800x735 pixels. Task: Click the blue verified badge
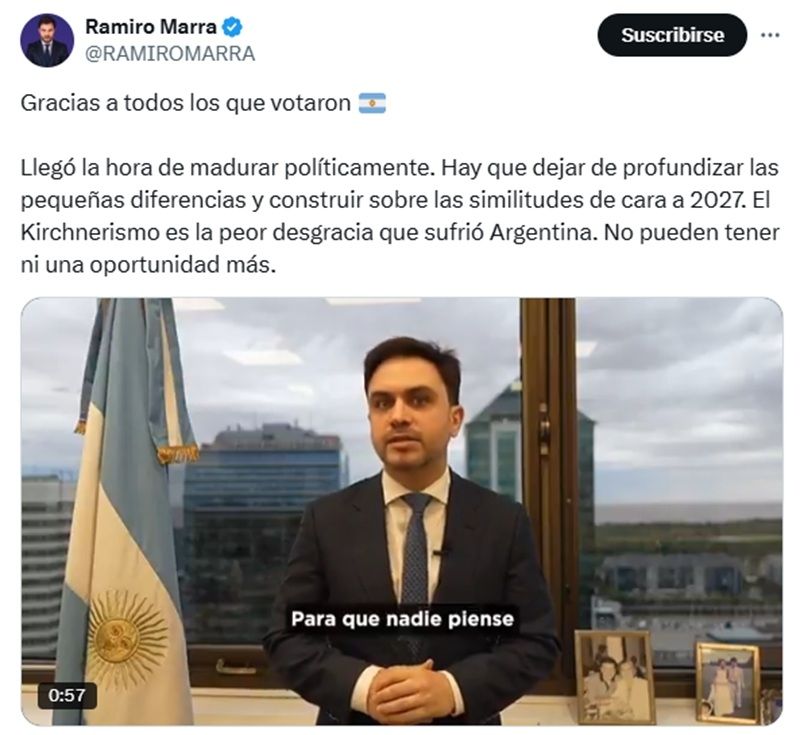(x=232, y=27)
